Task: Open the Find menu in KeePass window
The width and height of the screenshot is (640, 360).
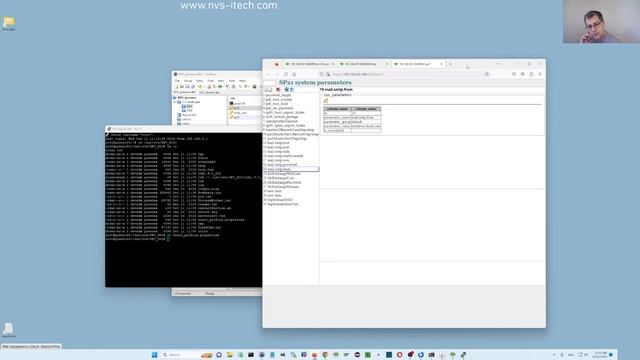Action: tap(211, 81)
